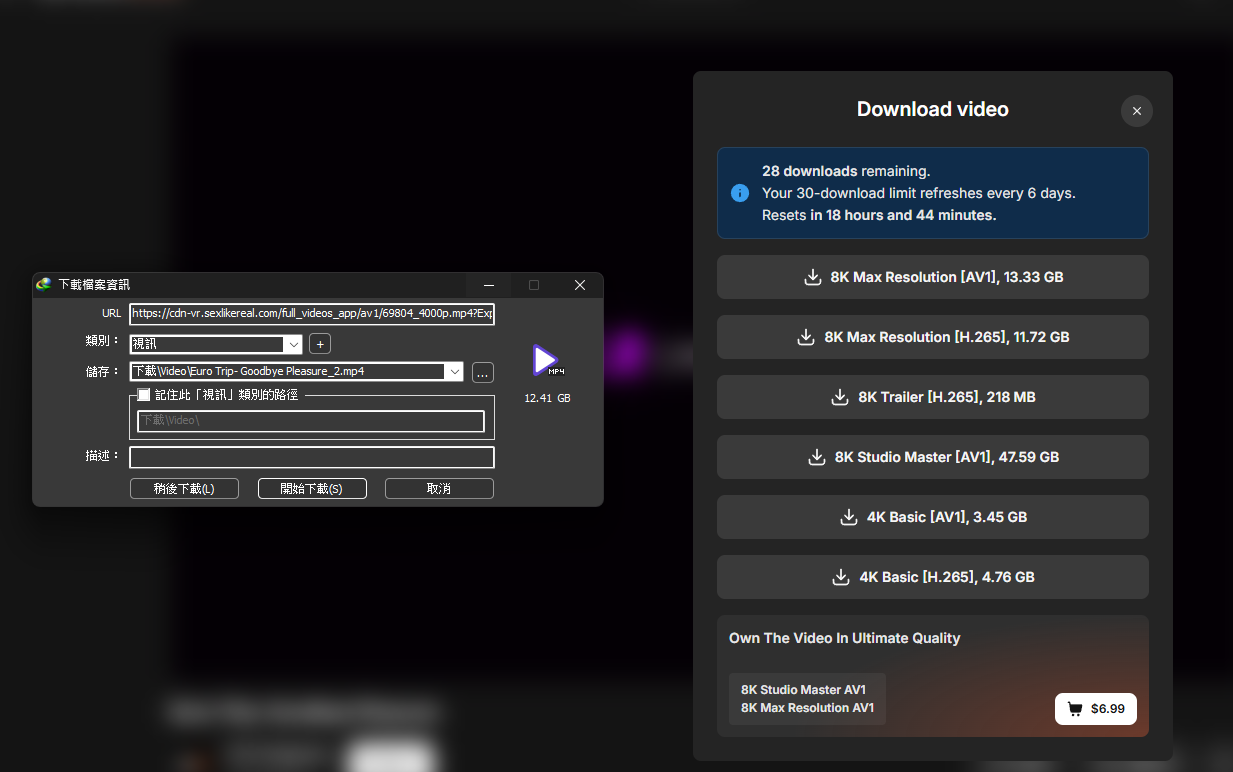This screenshot has width=1233, height=772.
Task: Click the 描述 description input field
Action: [x=312, y=457]
